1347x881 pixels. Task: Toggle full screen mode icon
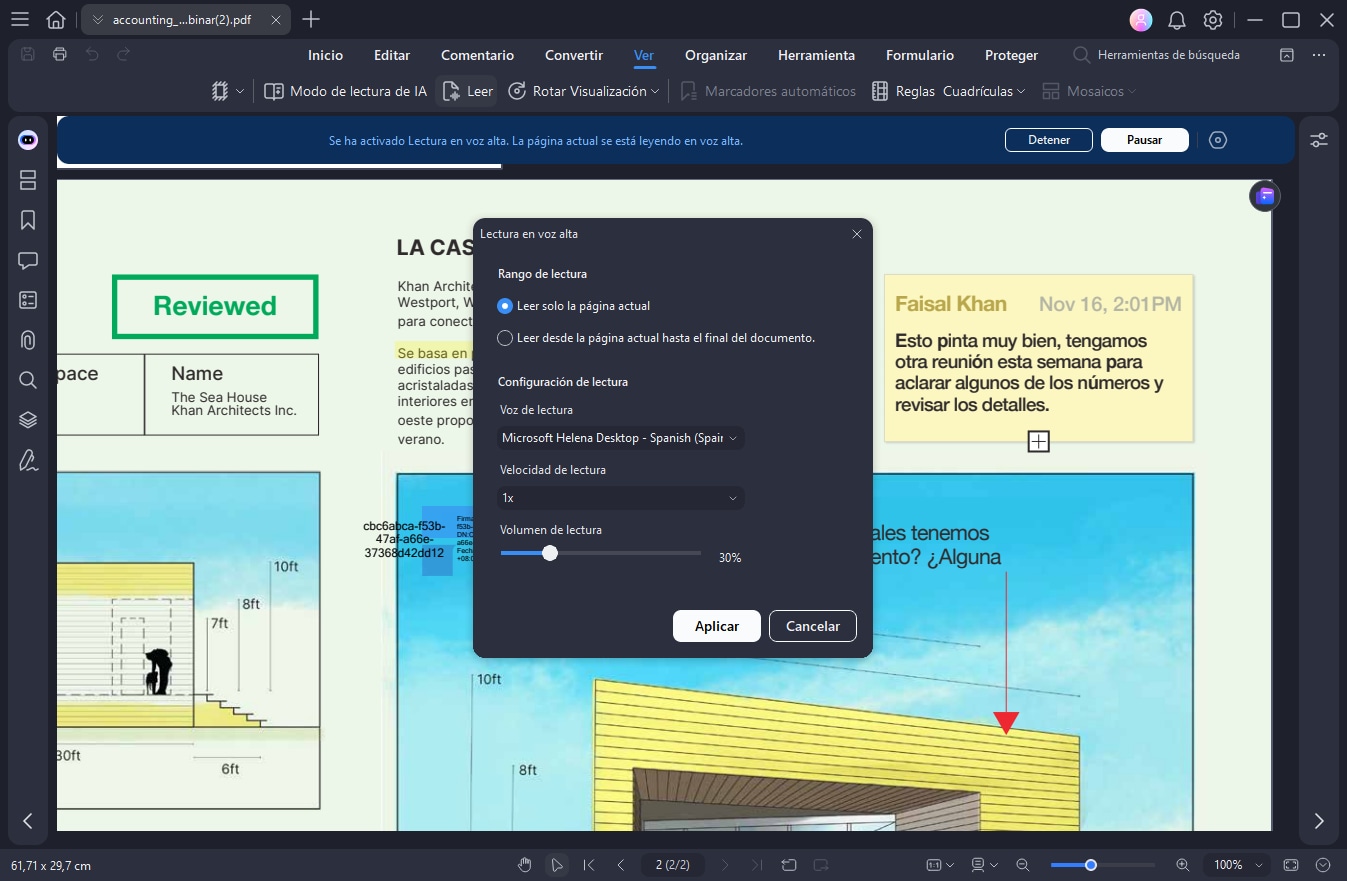pos(1291,865)
